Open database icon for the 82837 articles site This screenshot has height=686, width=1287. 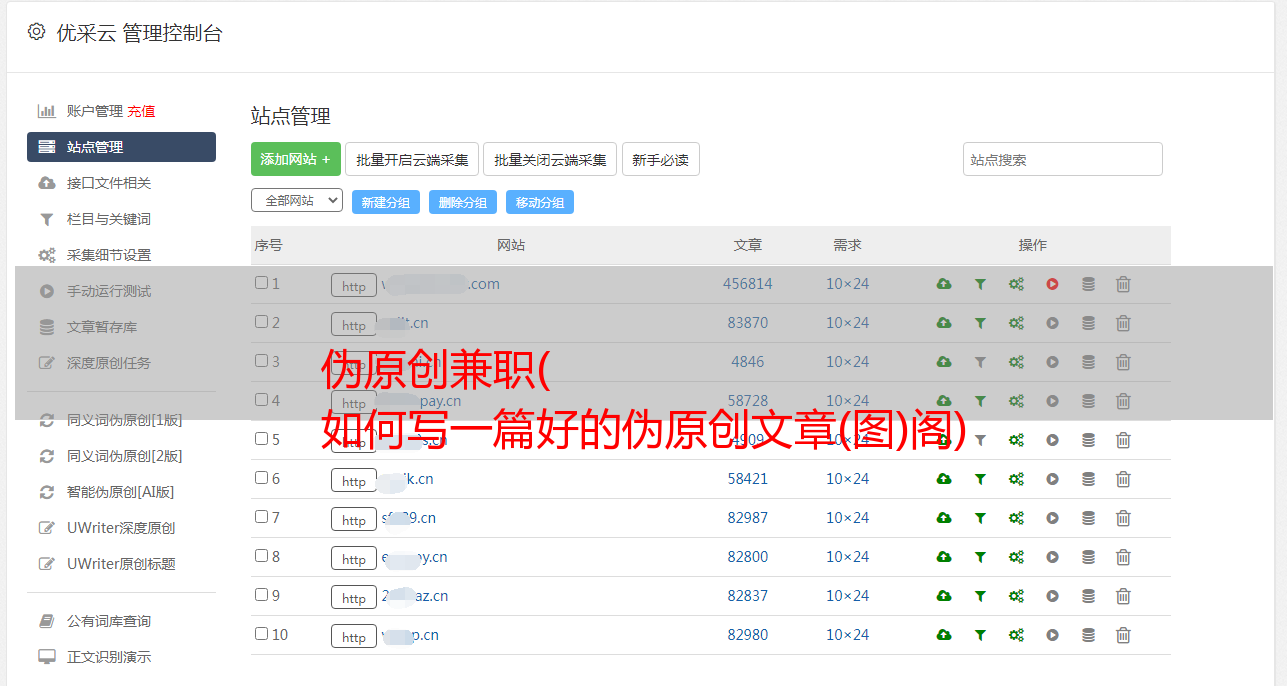coord(1088,596)
